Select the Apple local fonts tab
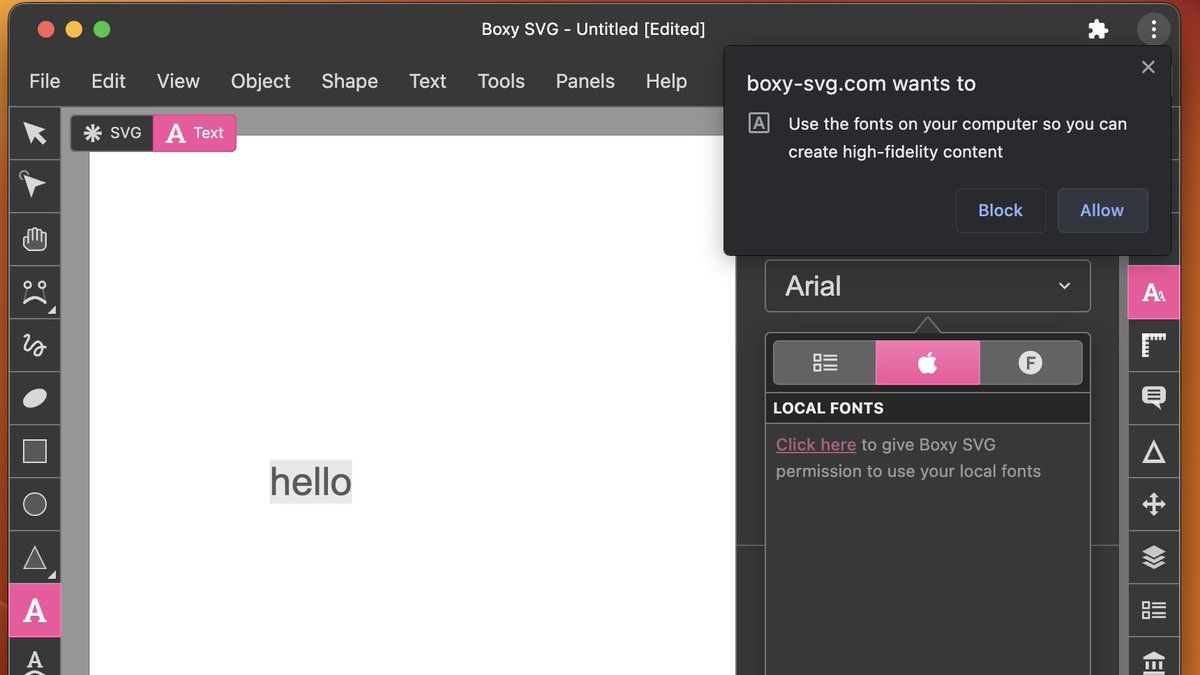Screen dimensions: 1200x675 point(928,363)
